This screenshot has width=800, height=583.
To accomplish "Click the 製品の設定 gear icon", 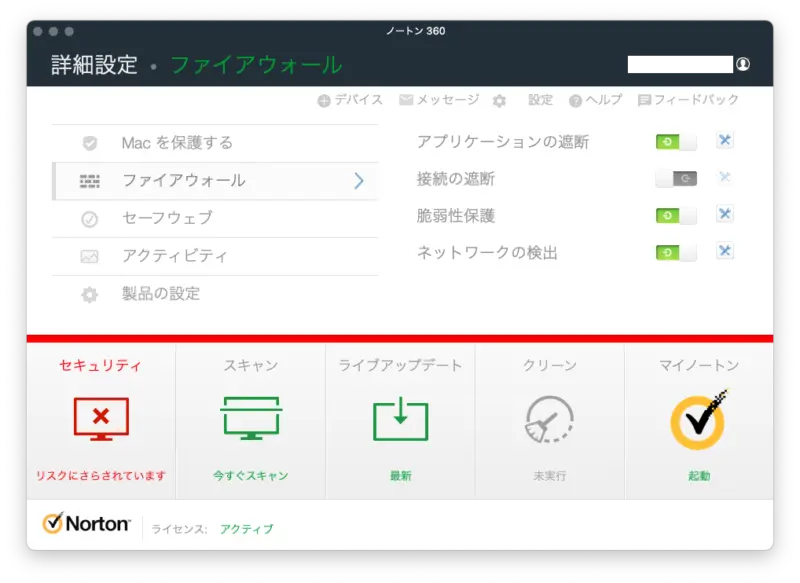I will (90, 294).
